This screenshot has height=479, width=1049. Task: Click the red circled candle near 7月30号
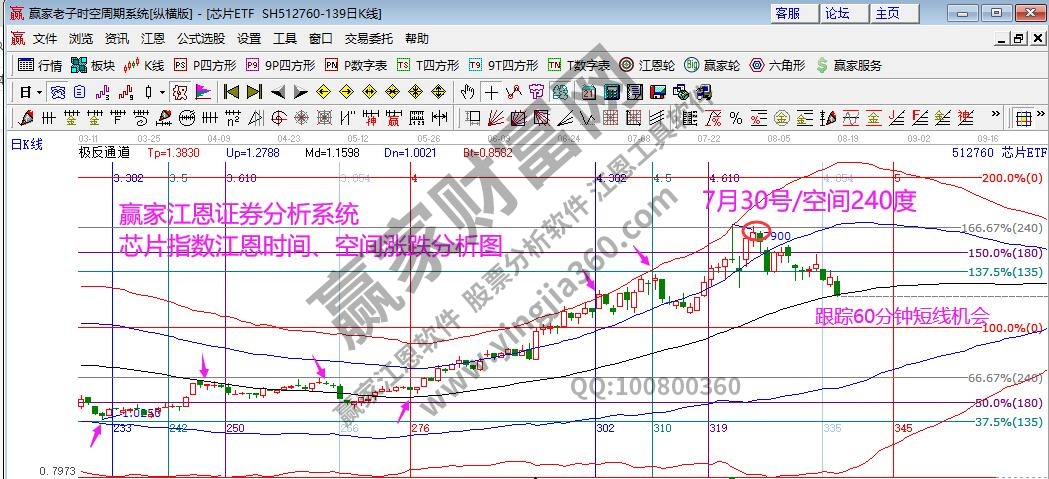click(758, 234)
